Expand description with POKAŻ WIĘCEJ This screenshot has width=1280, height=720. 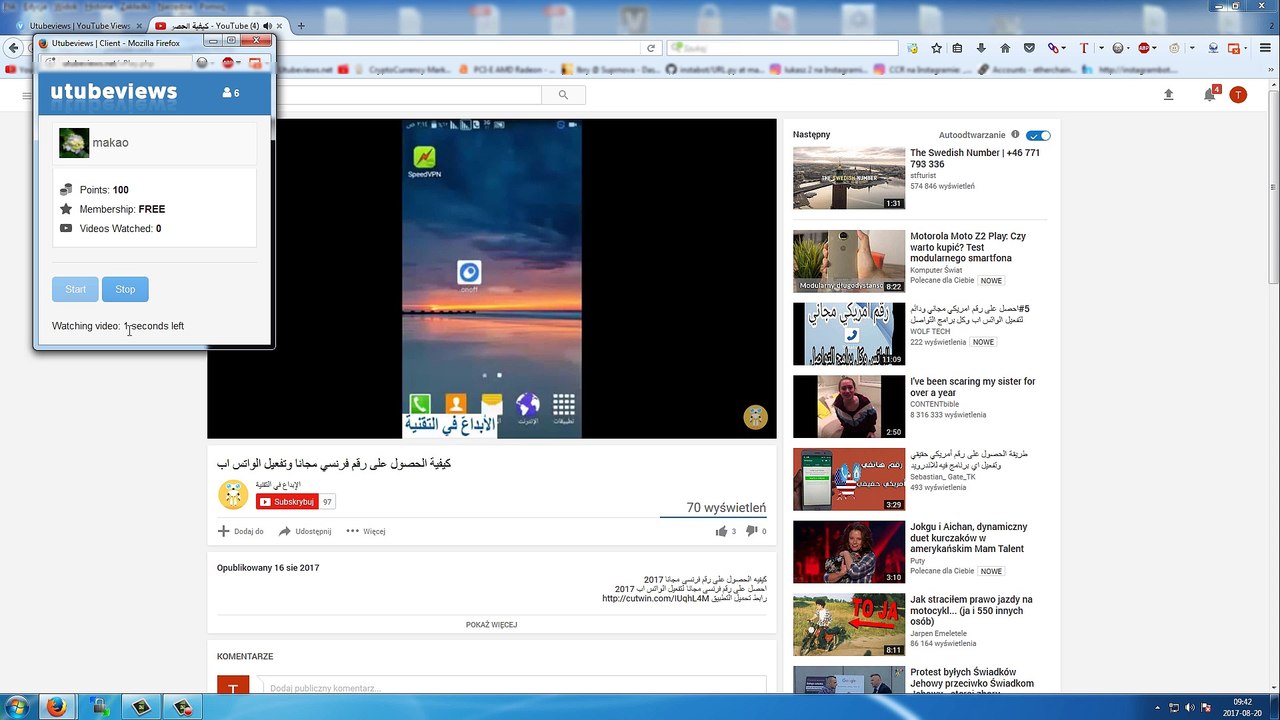pyautogui.click(x=491, y=625)
